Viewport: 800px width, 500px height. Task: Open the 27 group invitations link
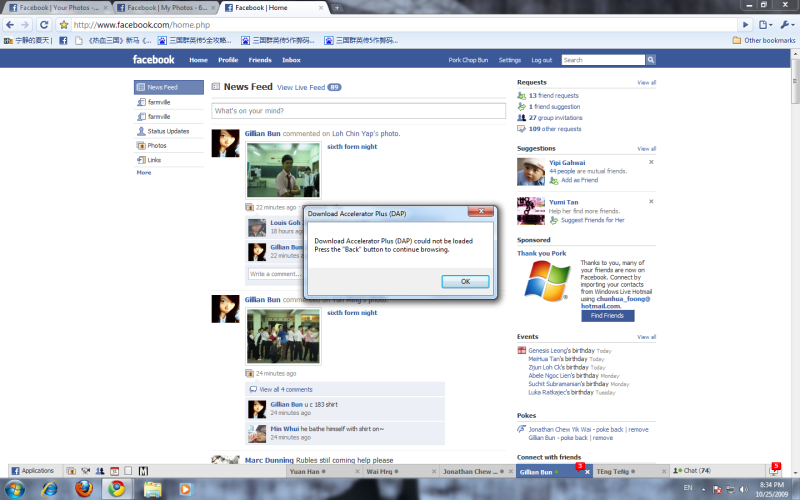[x=555, y=117]
